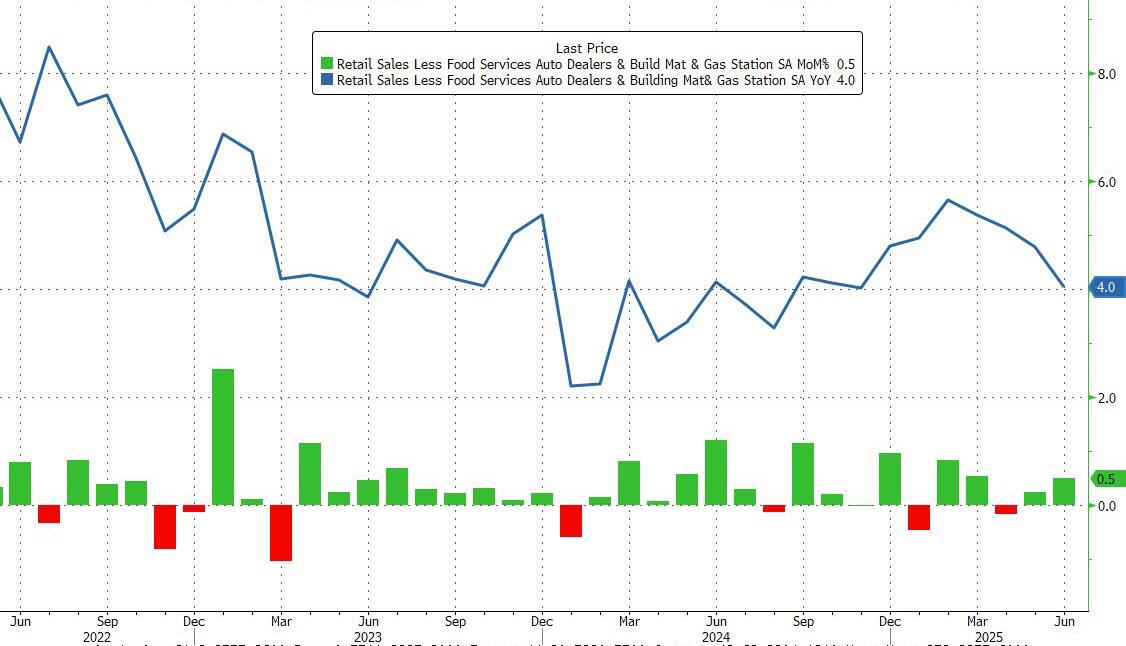Click the 0.0 y-axis label

pos(1107,506)
